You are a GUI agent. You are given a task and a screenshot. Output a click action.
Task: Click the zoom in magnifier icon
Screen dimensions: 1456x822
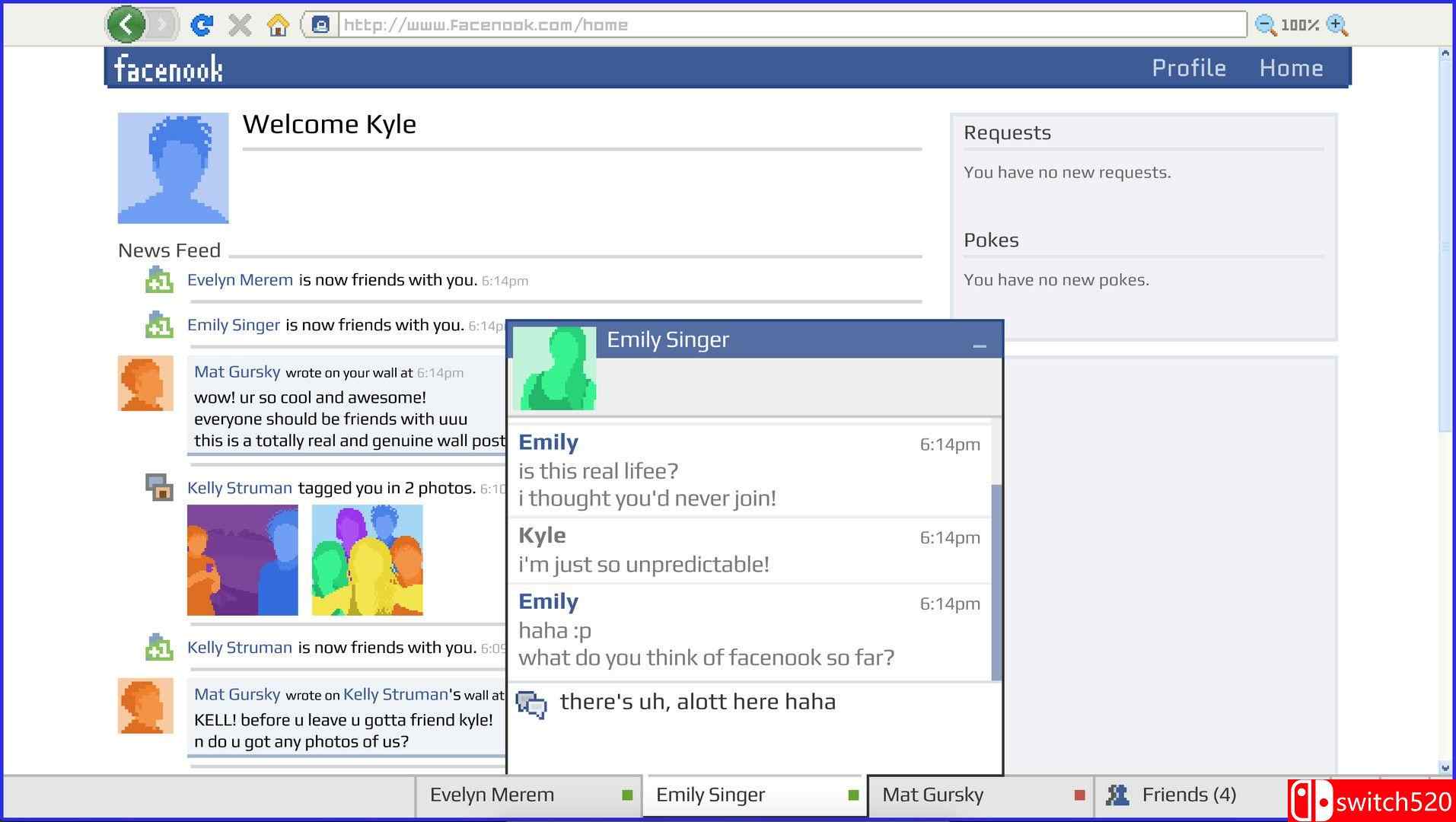1337,25
